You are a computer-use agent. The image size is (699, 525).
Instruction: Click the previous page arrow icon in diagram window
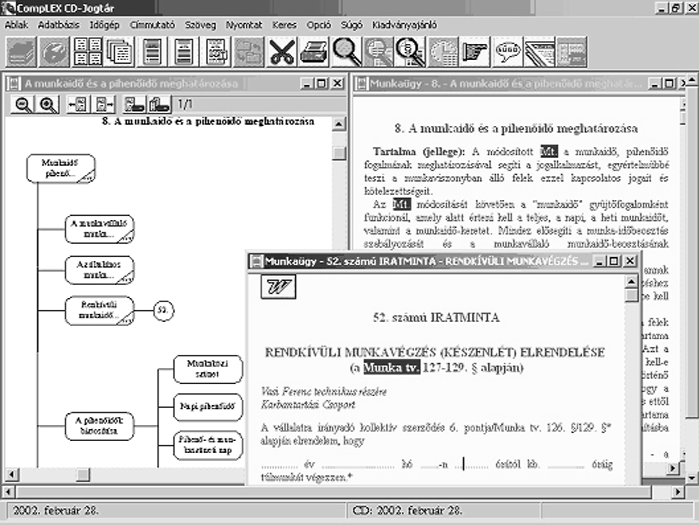coord(78,104)
